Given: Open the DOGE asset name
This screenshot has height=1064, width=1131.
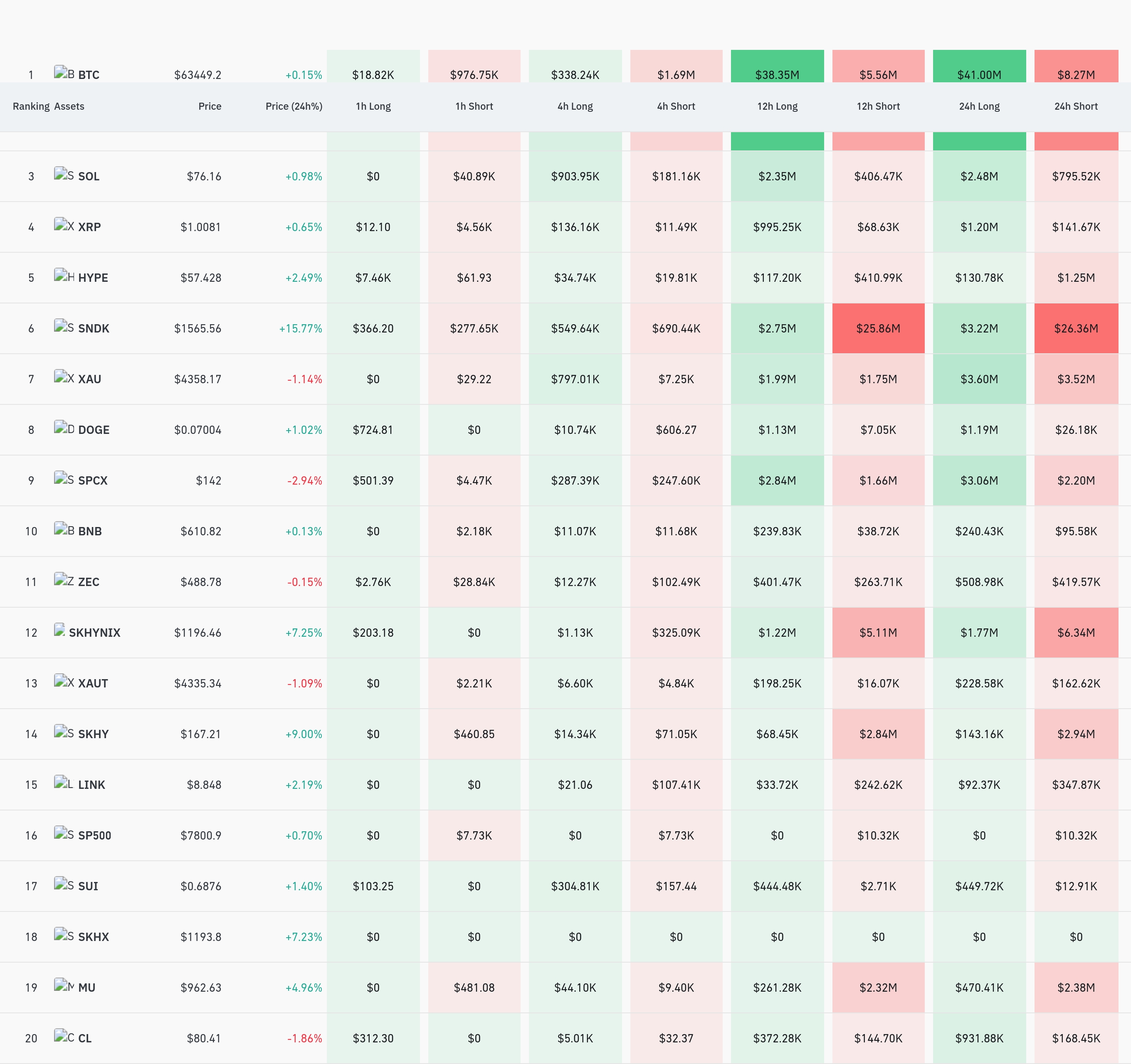Looking at the screenshot, I should coord(94,430).
